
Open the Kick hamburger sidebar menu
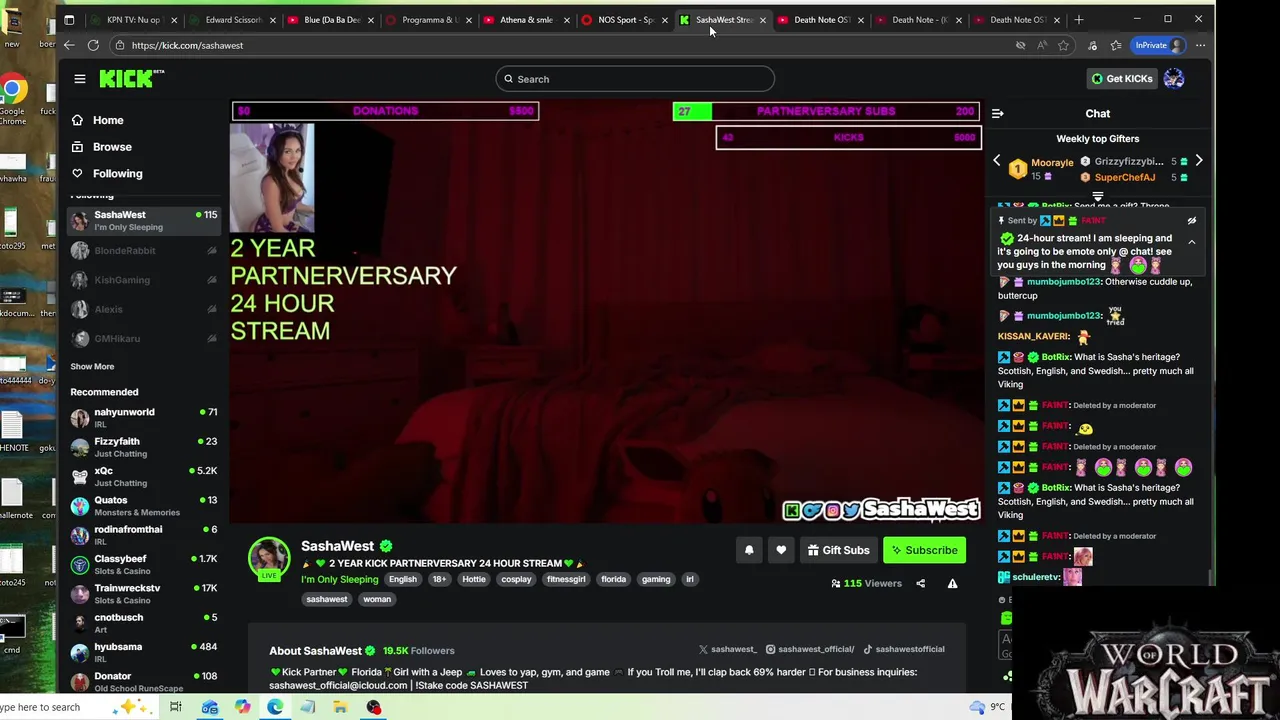80,79
